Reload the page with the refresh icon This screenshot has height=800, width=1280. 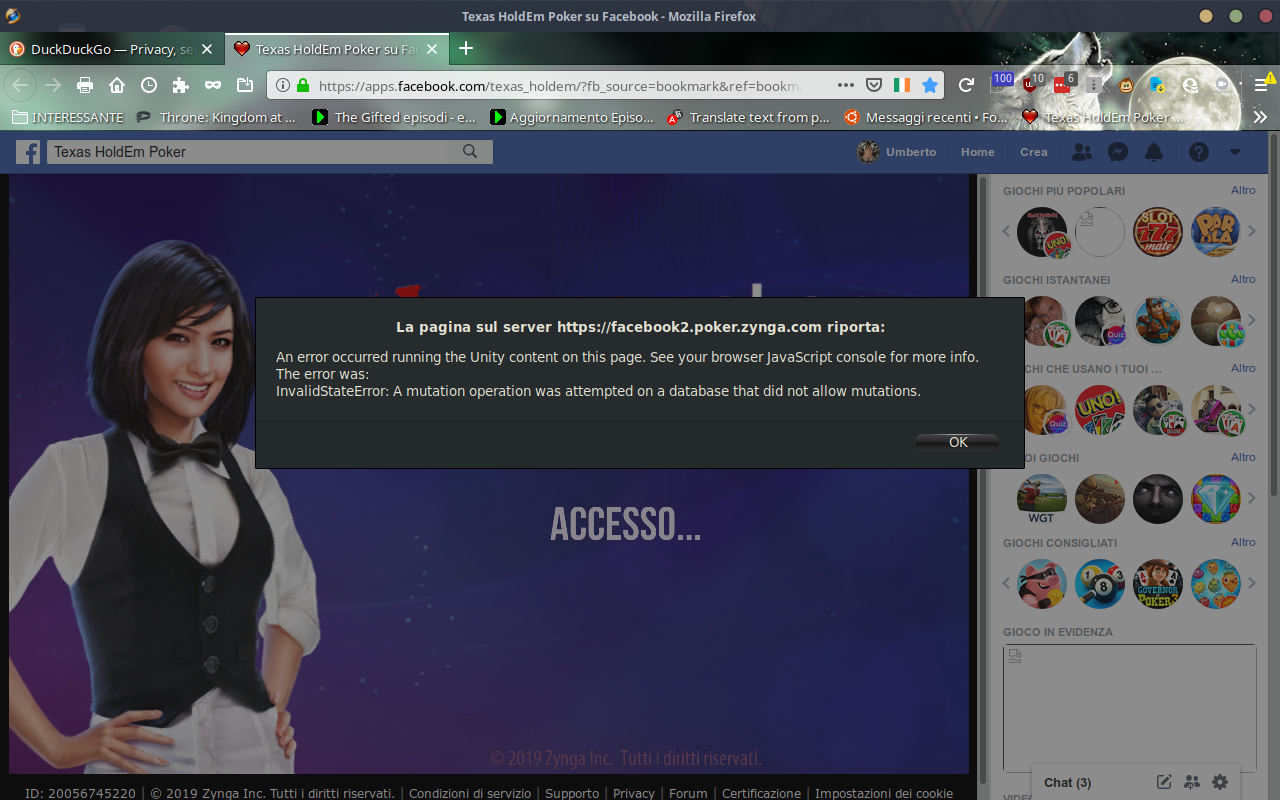click(966, 85)
